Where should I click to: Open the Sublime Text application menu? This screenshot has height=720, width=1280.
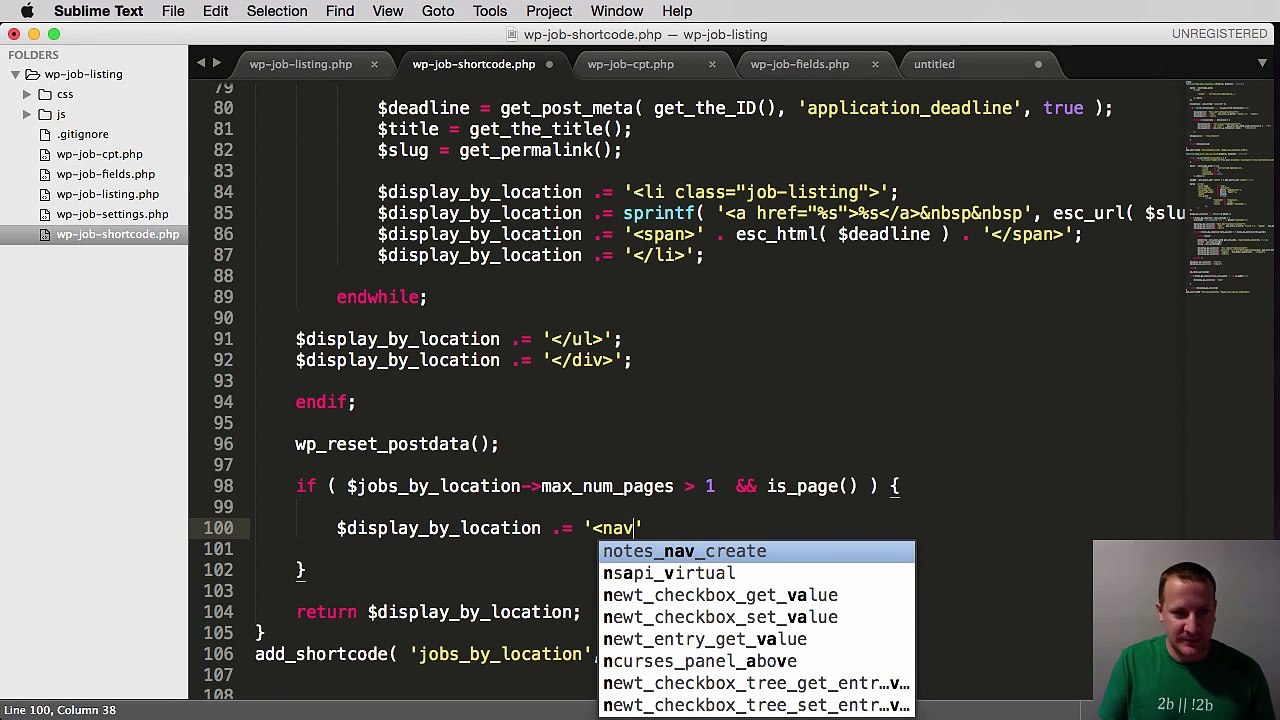[98, 11]
